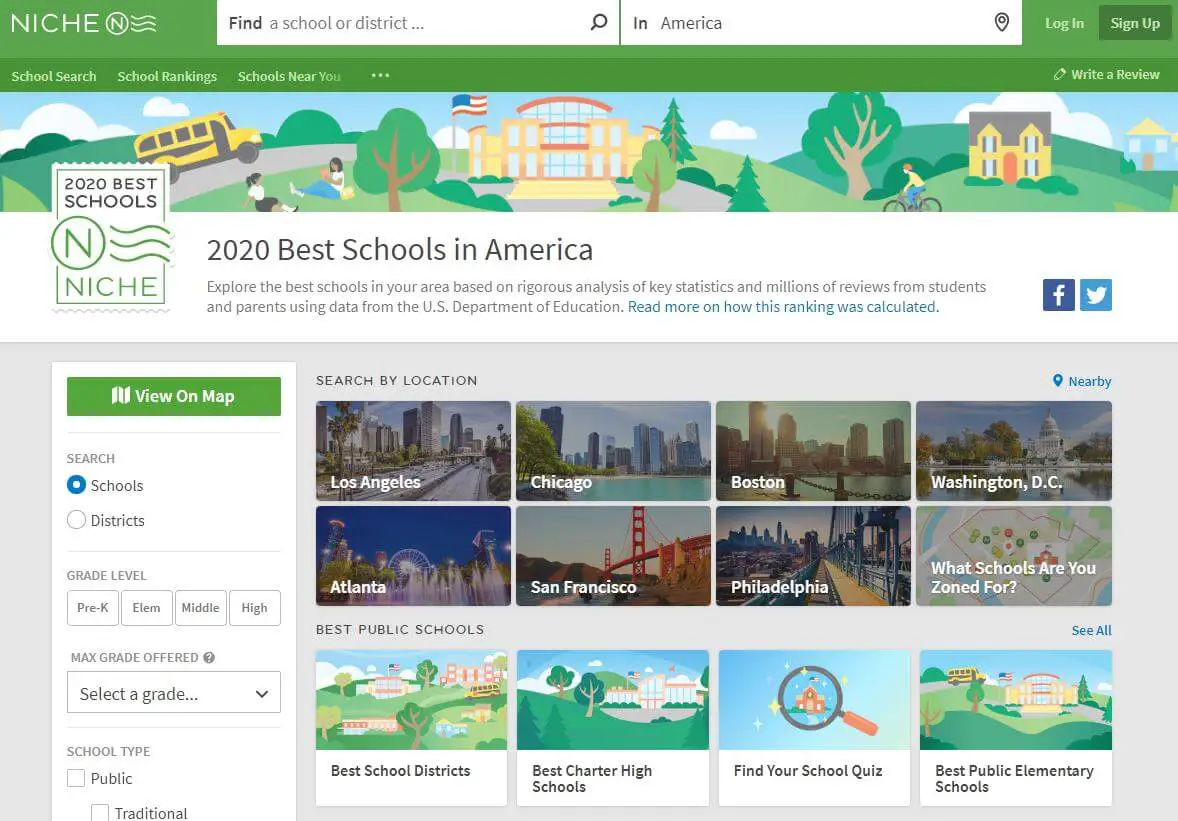Open the three-dot more menu
The image size is (1178, 821).
(x=380, y=75)
